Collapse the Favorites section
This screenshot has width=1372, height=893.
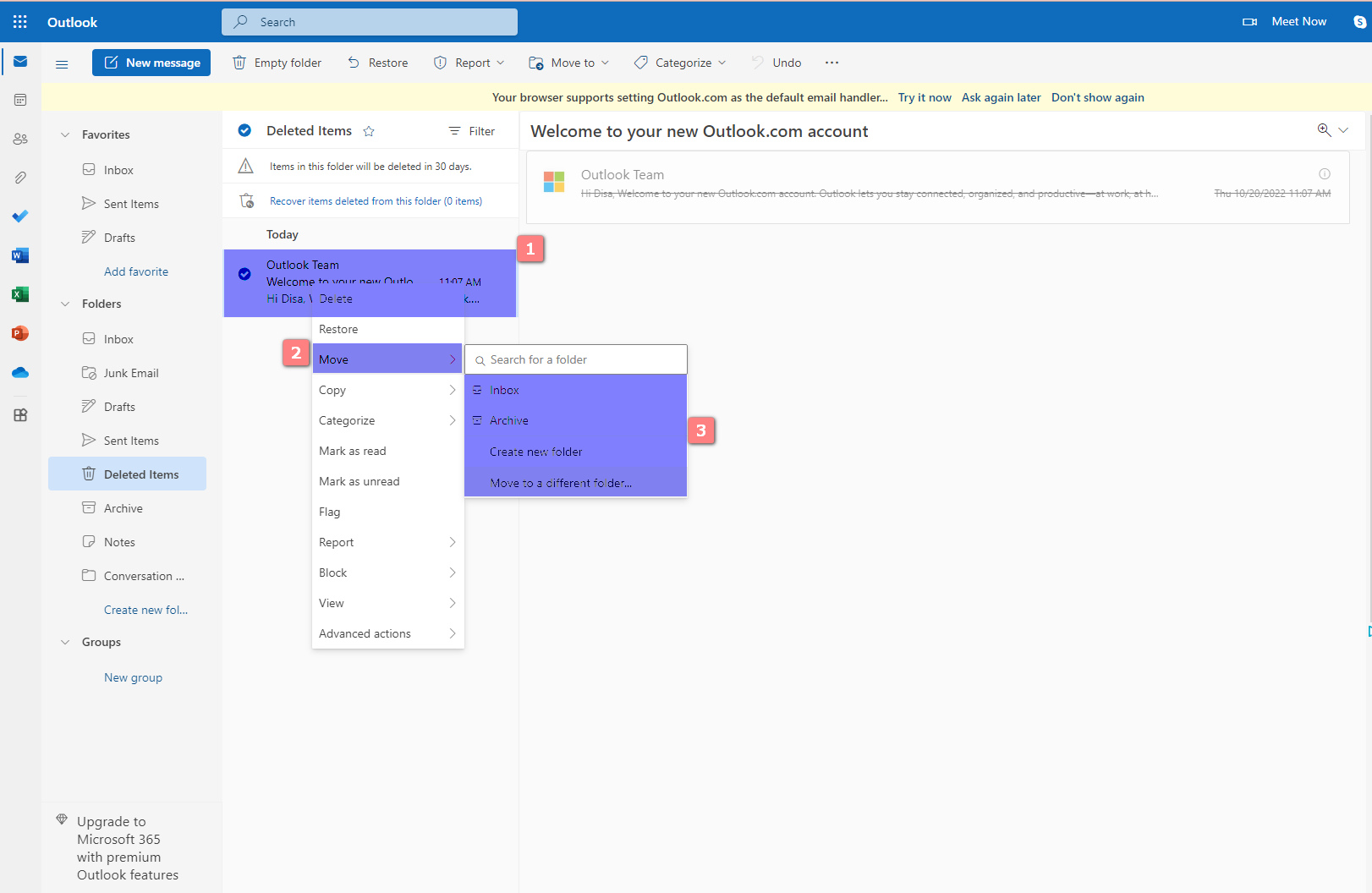click(65, 134)
